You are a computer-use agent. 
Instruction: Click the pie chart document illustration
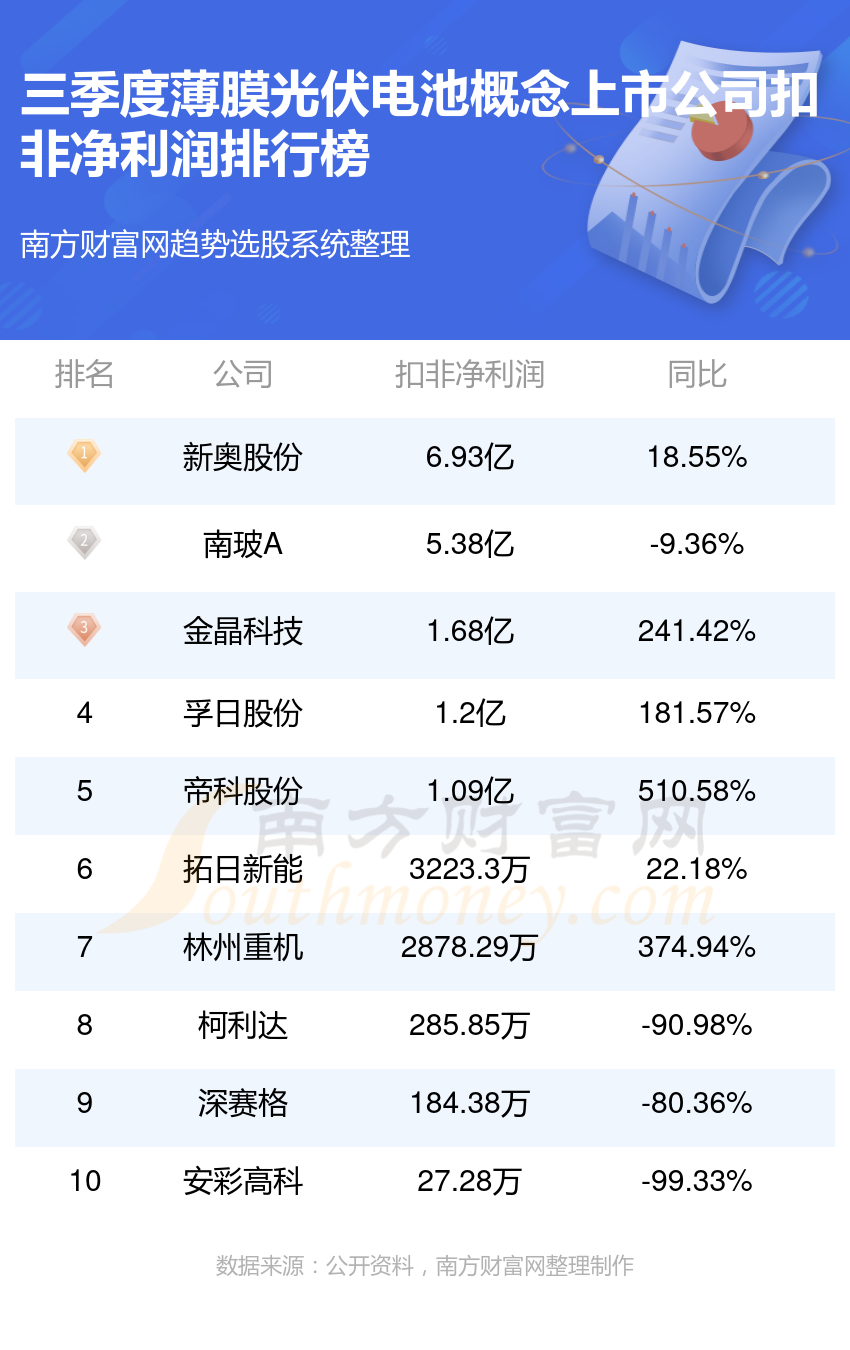click(x=700, y=170)
